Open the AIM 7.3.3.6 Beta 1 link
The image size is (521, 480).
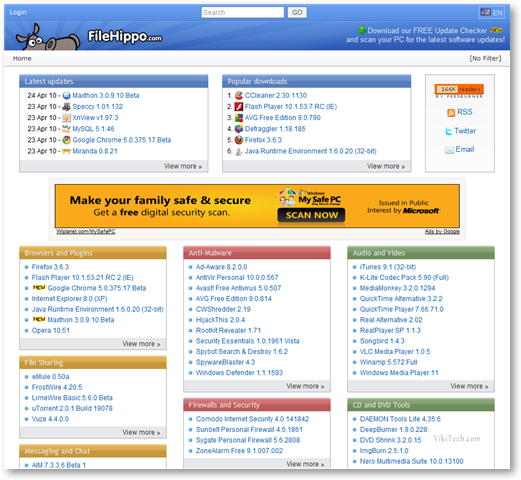[59, 465]
